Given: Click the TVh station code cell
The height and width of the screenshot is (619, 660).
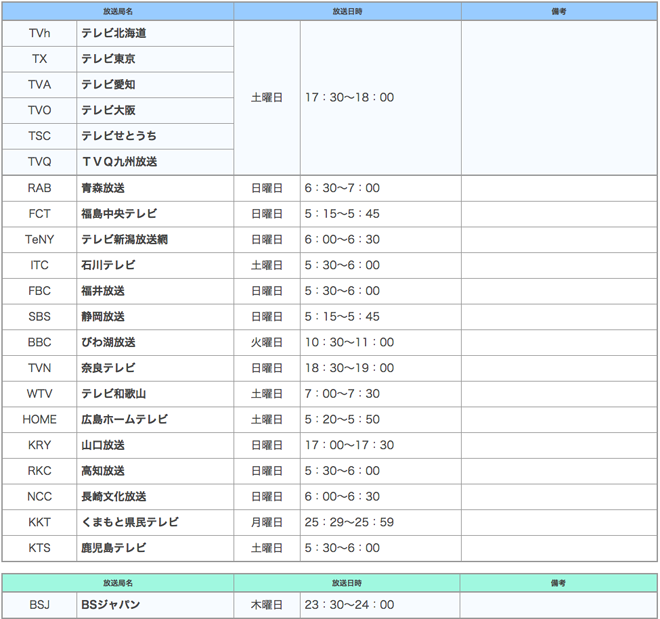Looking at the screenshot, I should point(40,33).
